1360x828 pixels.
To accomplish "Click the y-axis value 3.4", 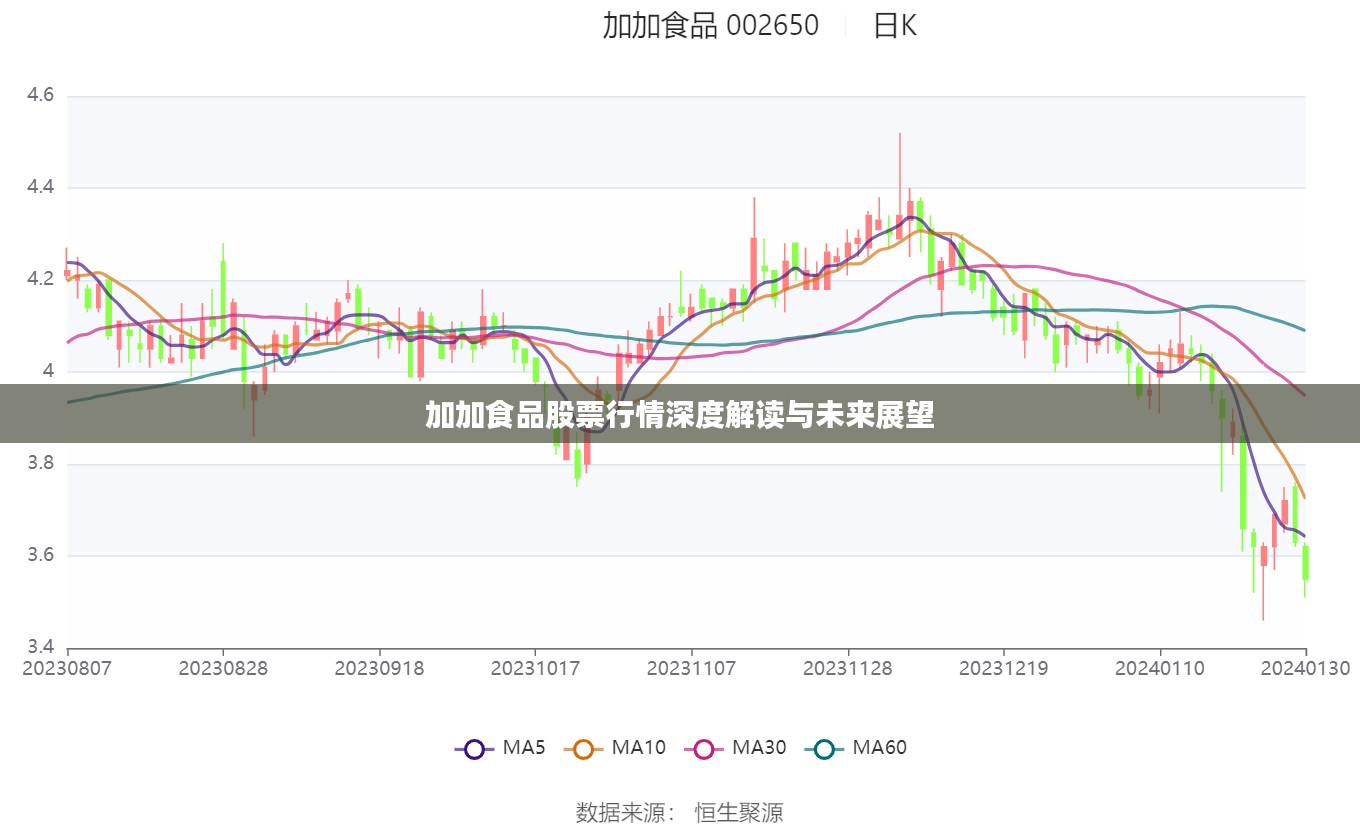I will click(x=41, y=646).
